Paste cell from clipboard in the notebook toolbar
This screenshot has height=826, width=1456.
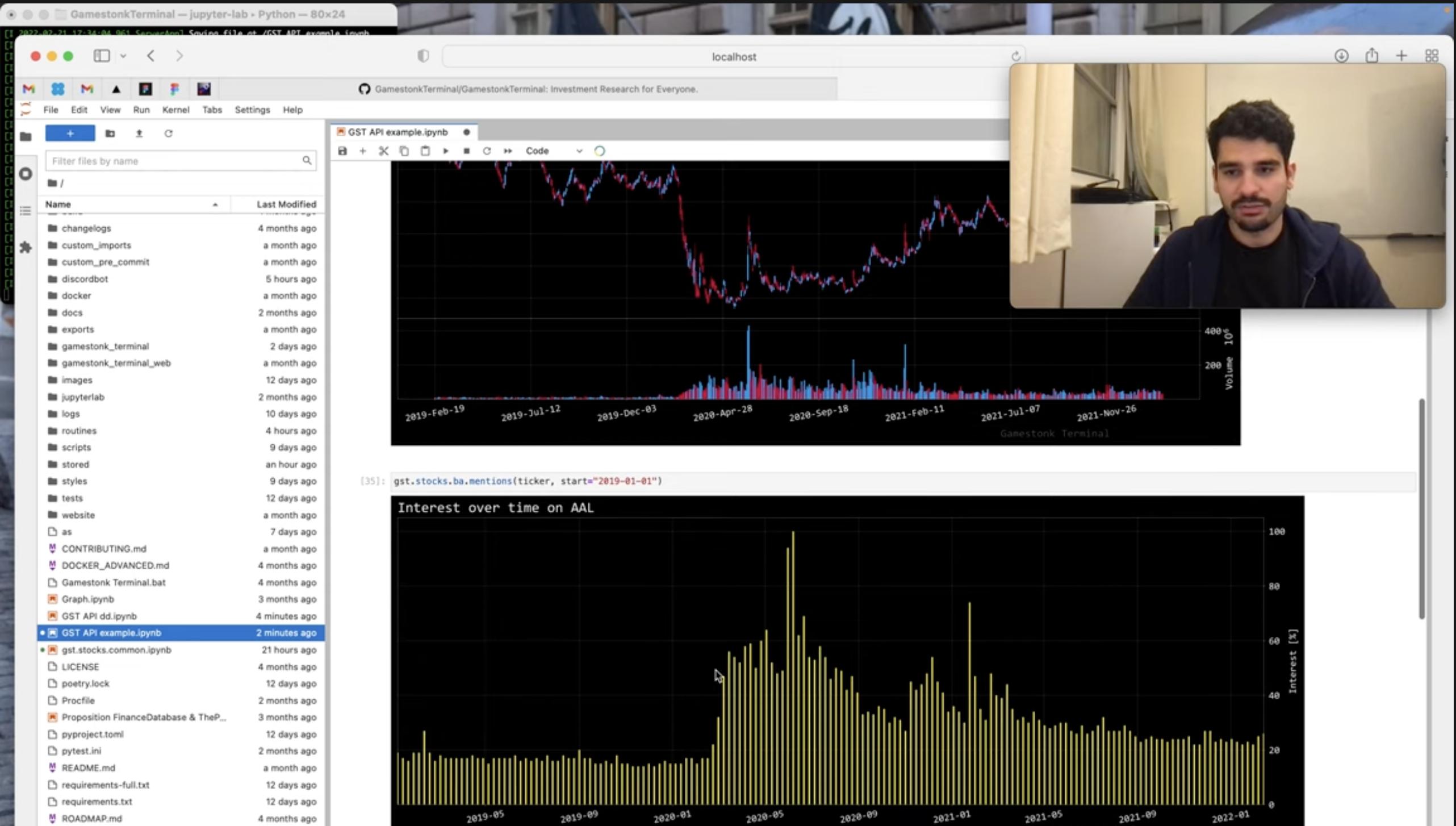coord(425,151)
